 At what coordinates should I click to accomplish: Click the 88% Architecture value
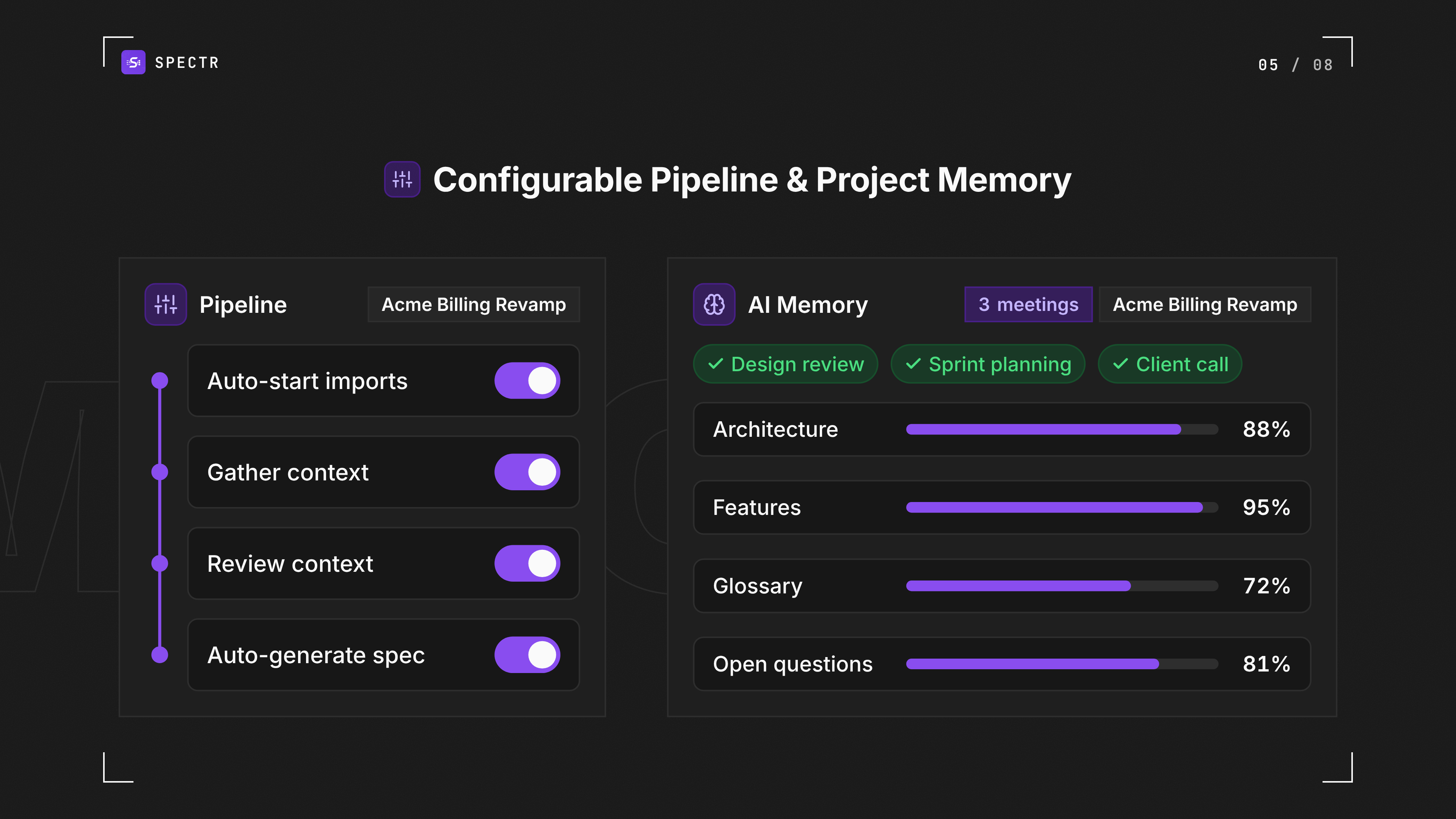pos(1266,430)
